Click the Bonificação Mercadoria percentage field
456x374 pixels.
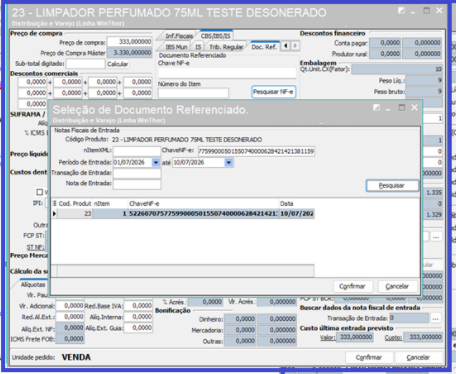(240, 330)
